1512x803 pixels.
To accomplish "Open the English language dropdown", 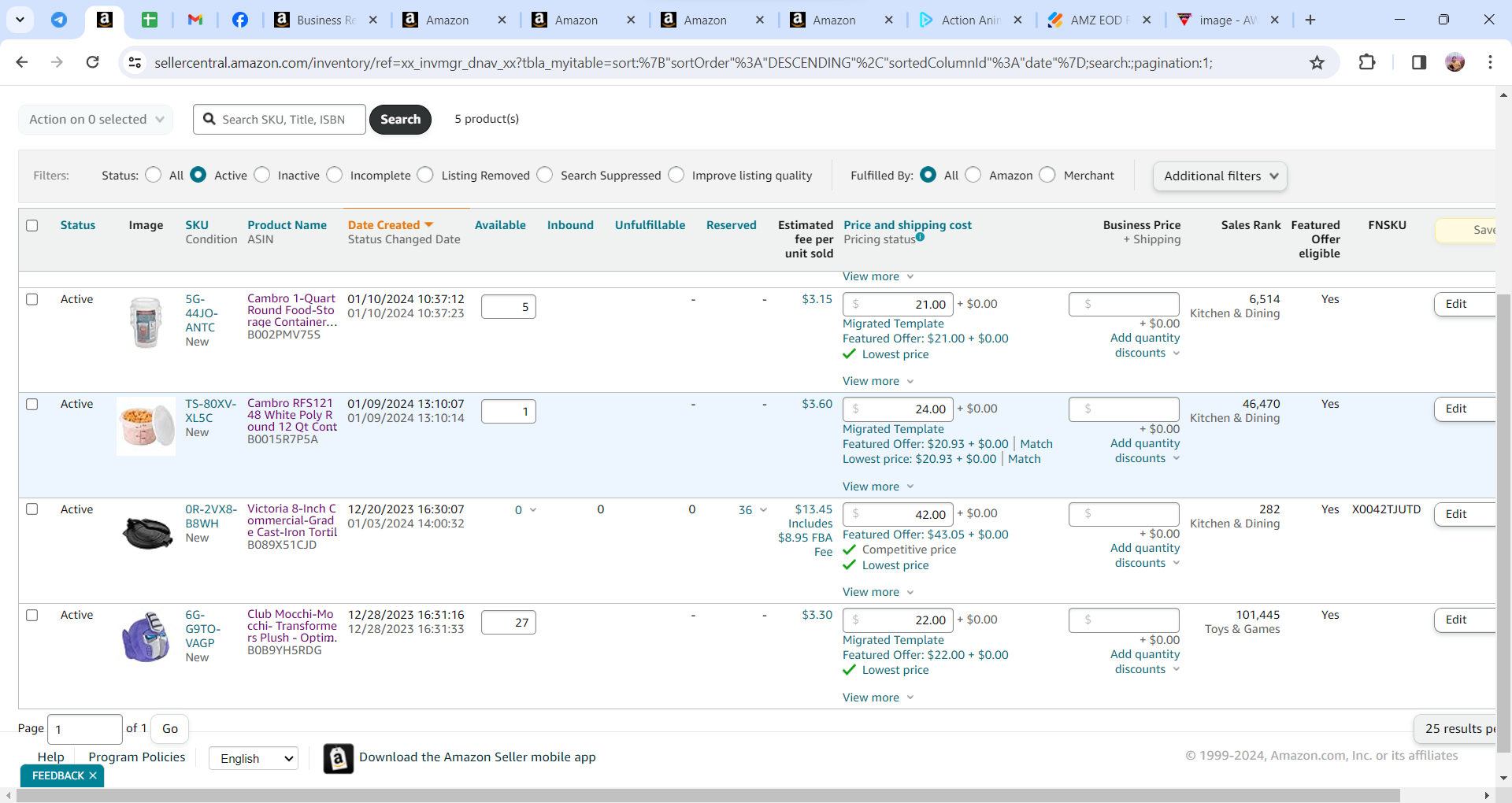I will (x=254, y=758).
